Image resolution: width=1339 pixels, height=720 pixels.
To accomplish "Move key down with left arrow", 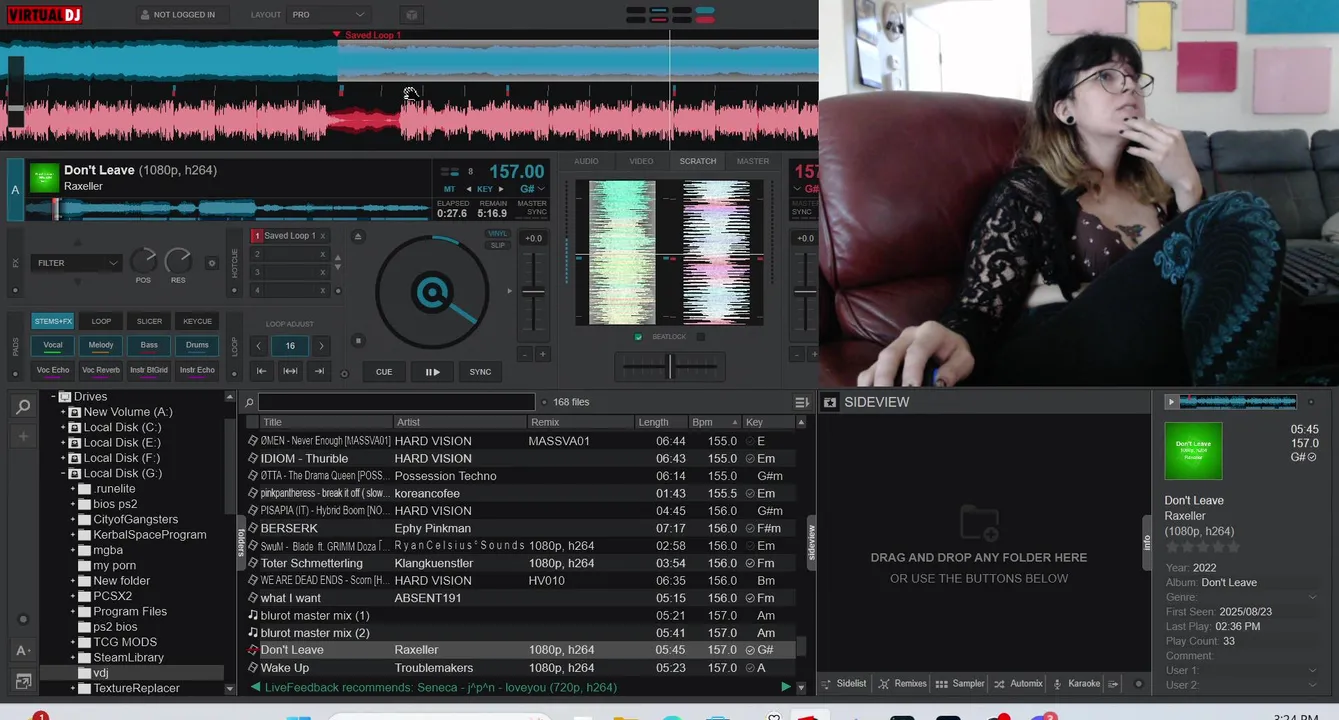I will point(468,189).
